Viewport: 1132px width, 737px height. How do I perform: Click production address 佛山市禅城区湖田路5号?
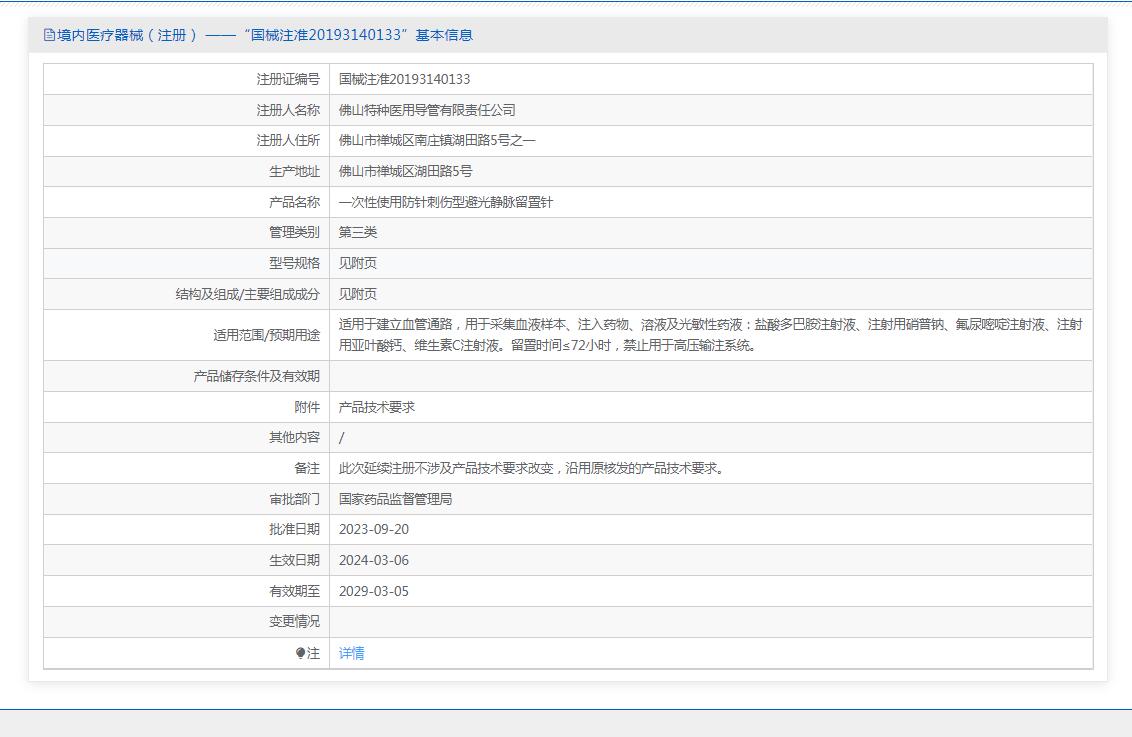[x=405, y=171]
